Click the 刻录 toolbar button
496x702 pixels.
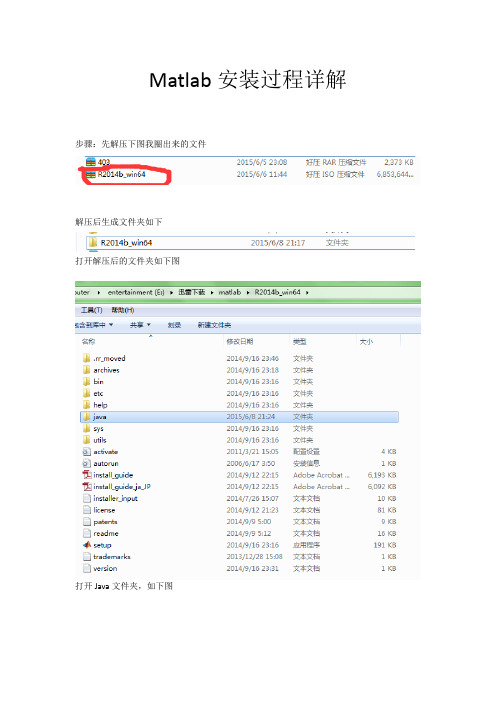tap(174, 325)
